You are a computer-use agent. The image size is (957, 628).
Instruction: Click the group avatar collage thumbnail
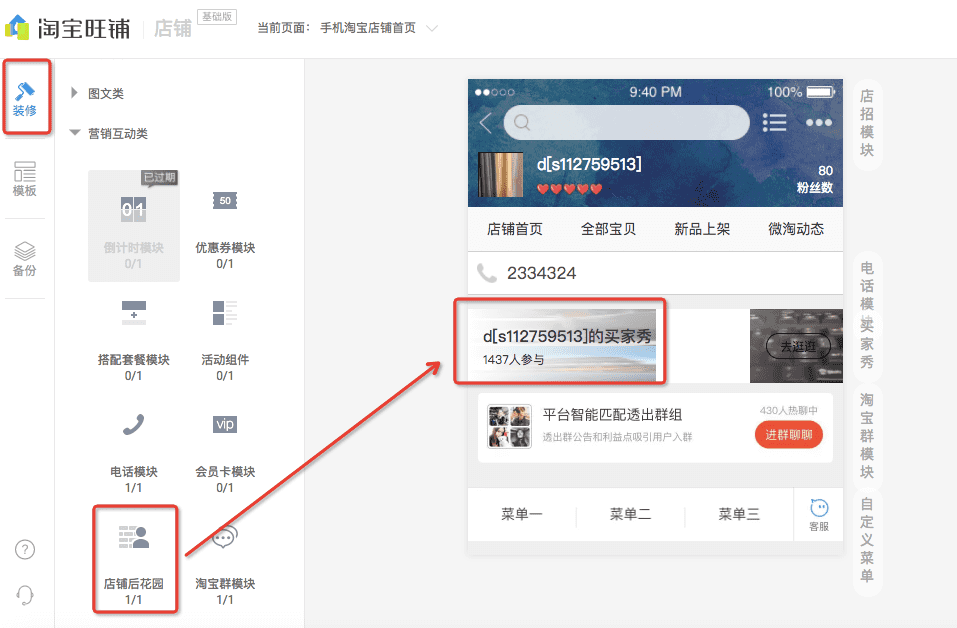coord(509,427)
